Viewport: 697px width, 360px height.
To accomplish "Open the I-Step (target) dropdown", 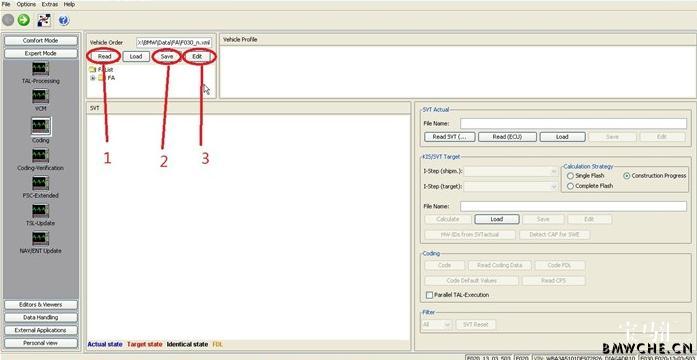I will point(511,187).
